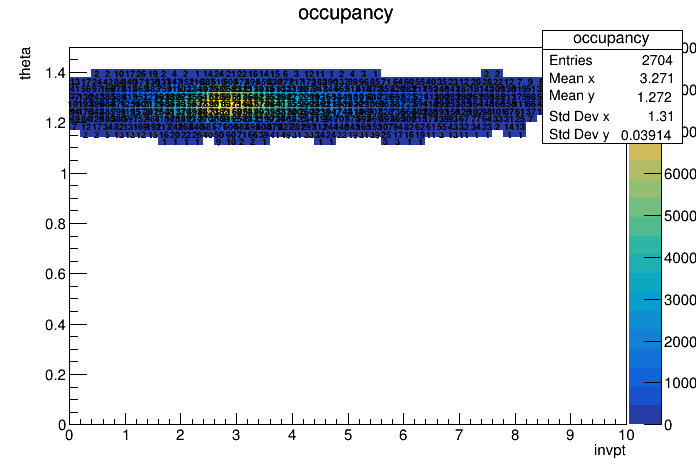Click the y-axis label 0.8

(x=55, y=224)
